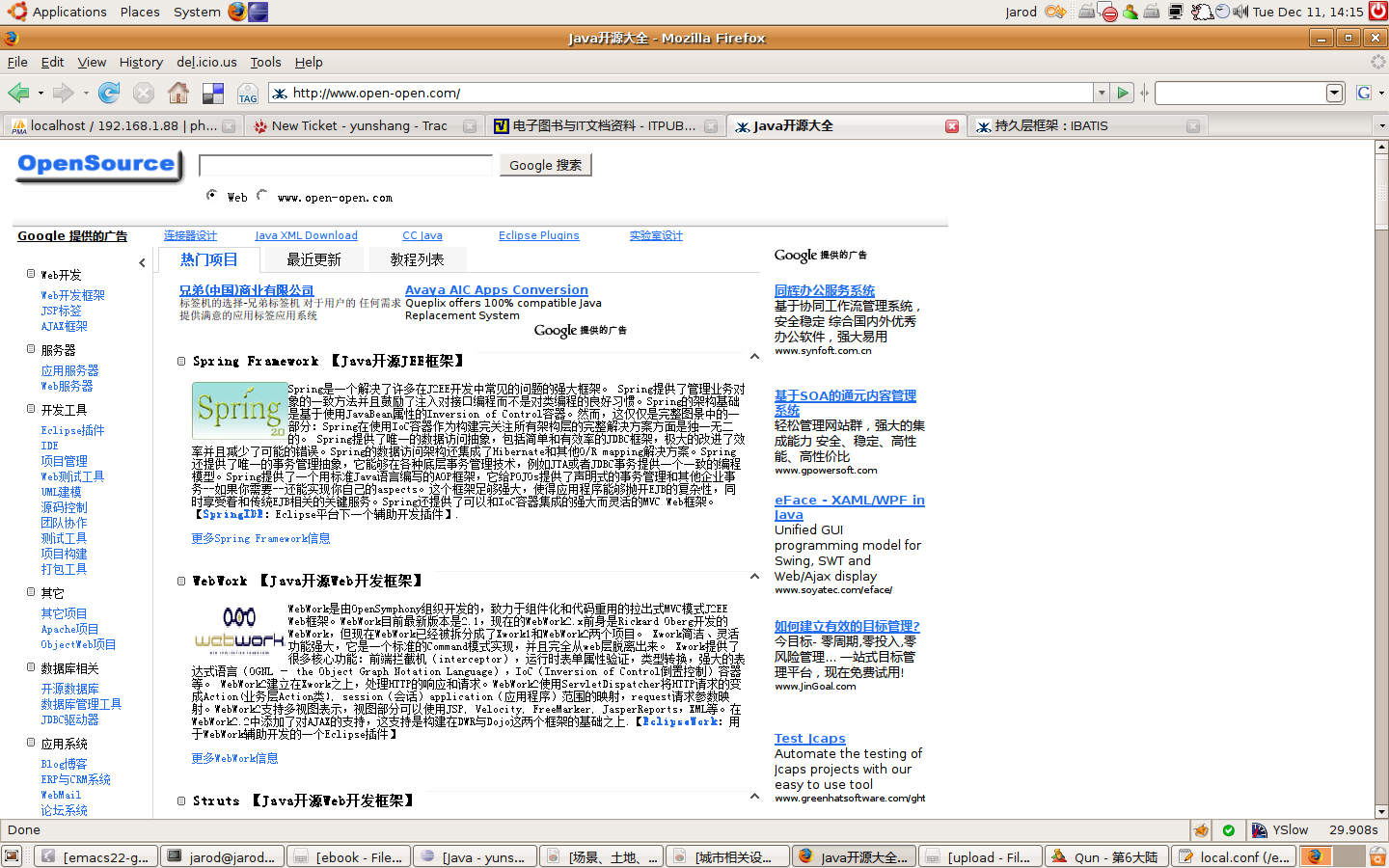The height and width of the screenshot is (868, 1389).
Task: Toggle the Struts section box
Action: [181, 800]
